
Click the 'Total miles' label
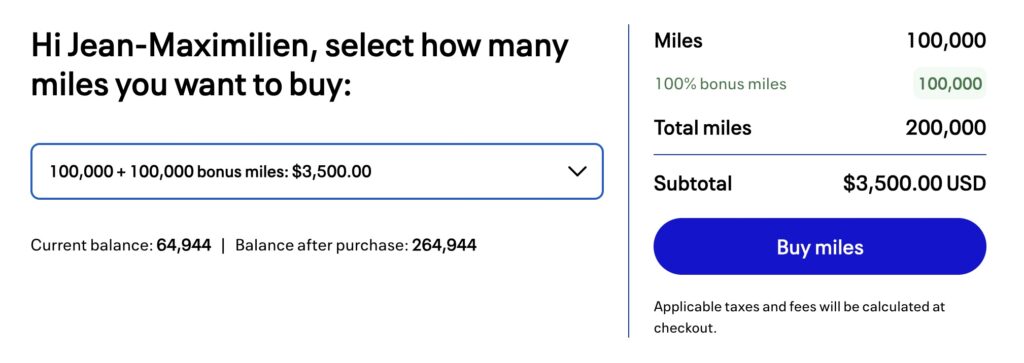703,128
